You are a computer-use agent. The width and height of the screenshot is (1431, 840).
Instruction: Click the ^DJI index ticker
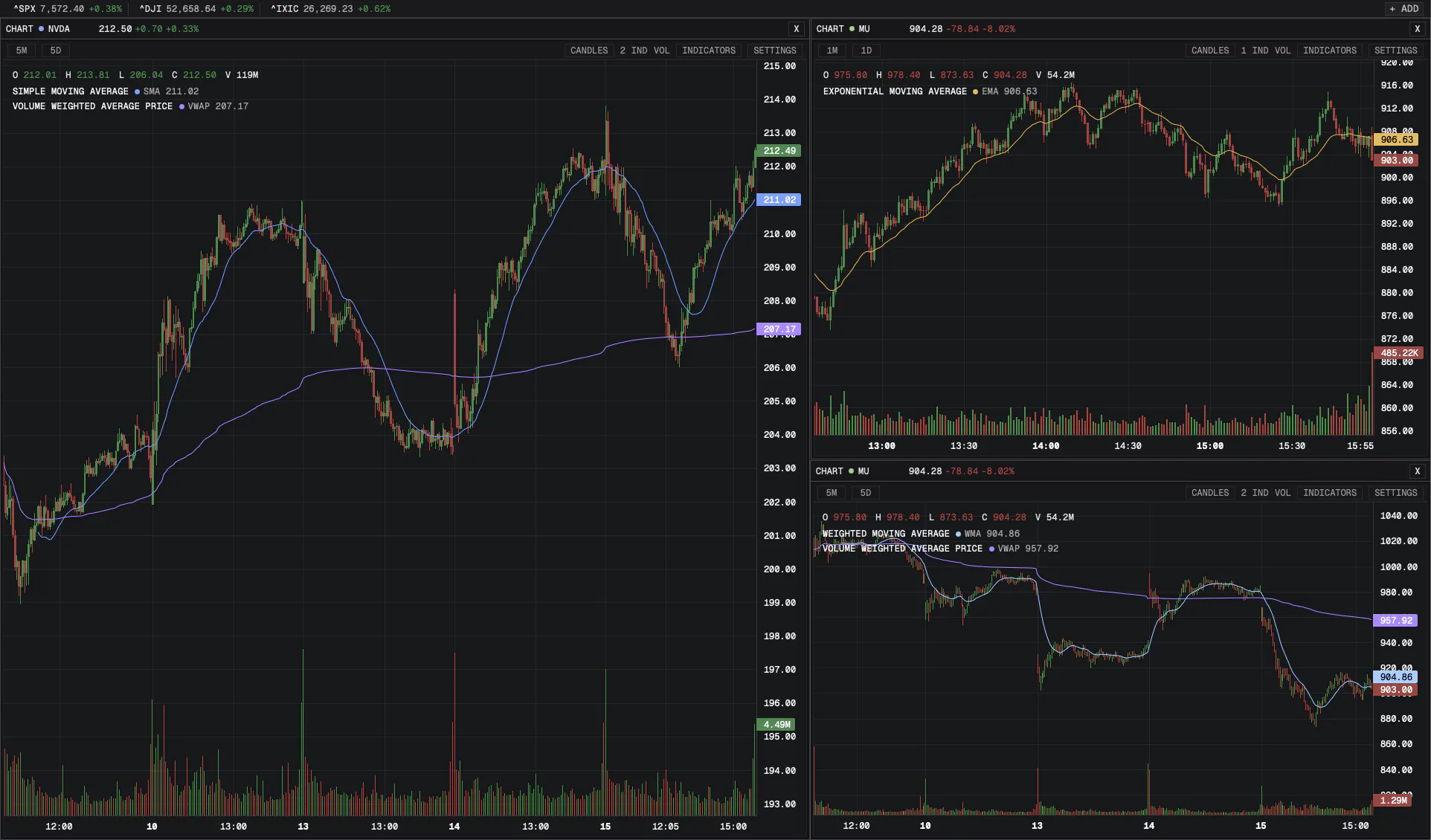coord(196,9)
